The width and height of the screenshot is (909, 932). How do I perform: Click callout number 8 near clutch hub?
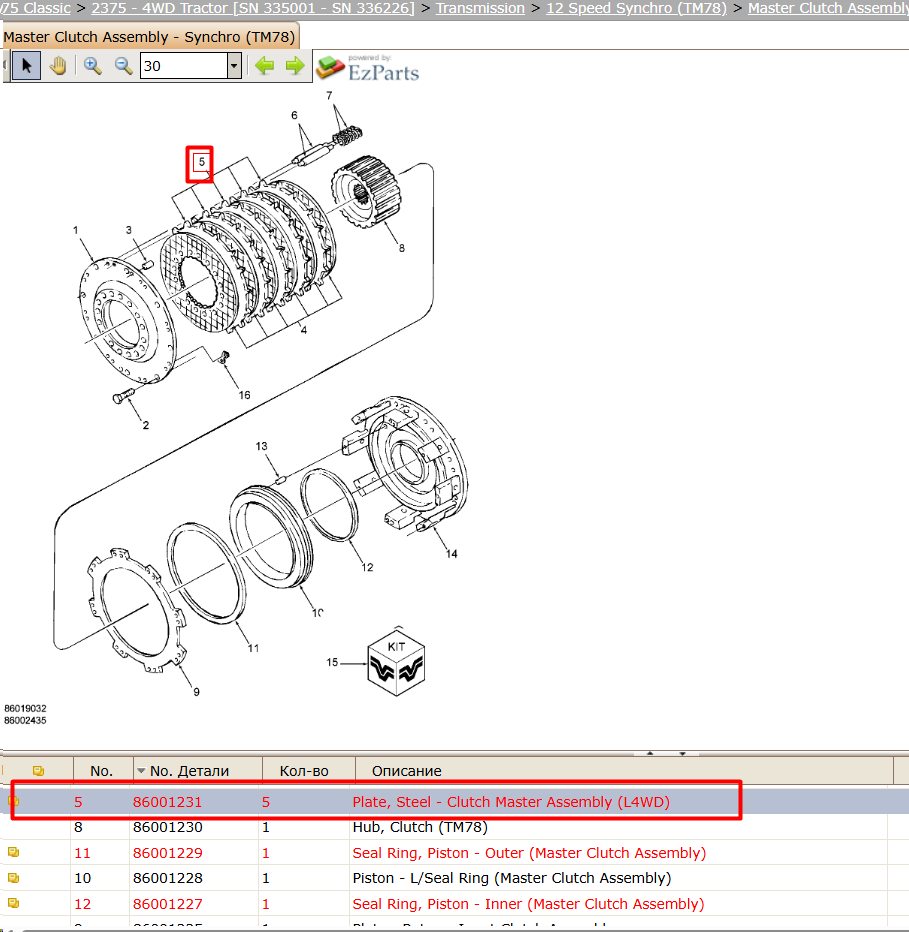point(402,248)
